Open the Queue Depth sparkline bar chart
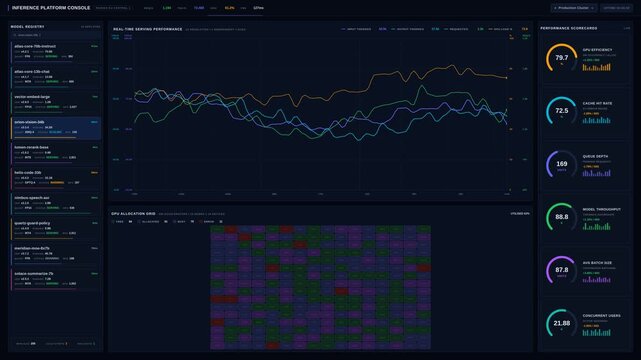Image resolution: width=641 pixels, height=360 pixels. pyautogui.click(x=596, y=173)
